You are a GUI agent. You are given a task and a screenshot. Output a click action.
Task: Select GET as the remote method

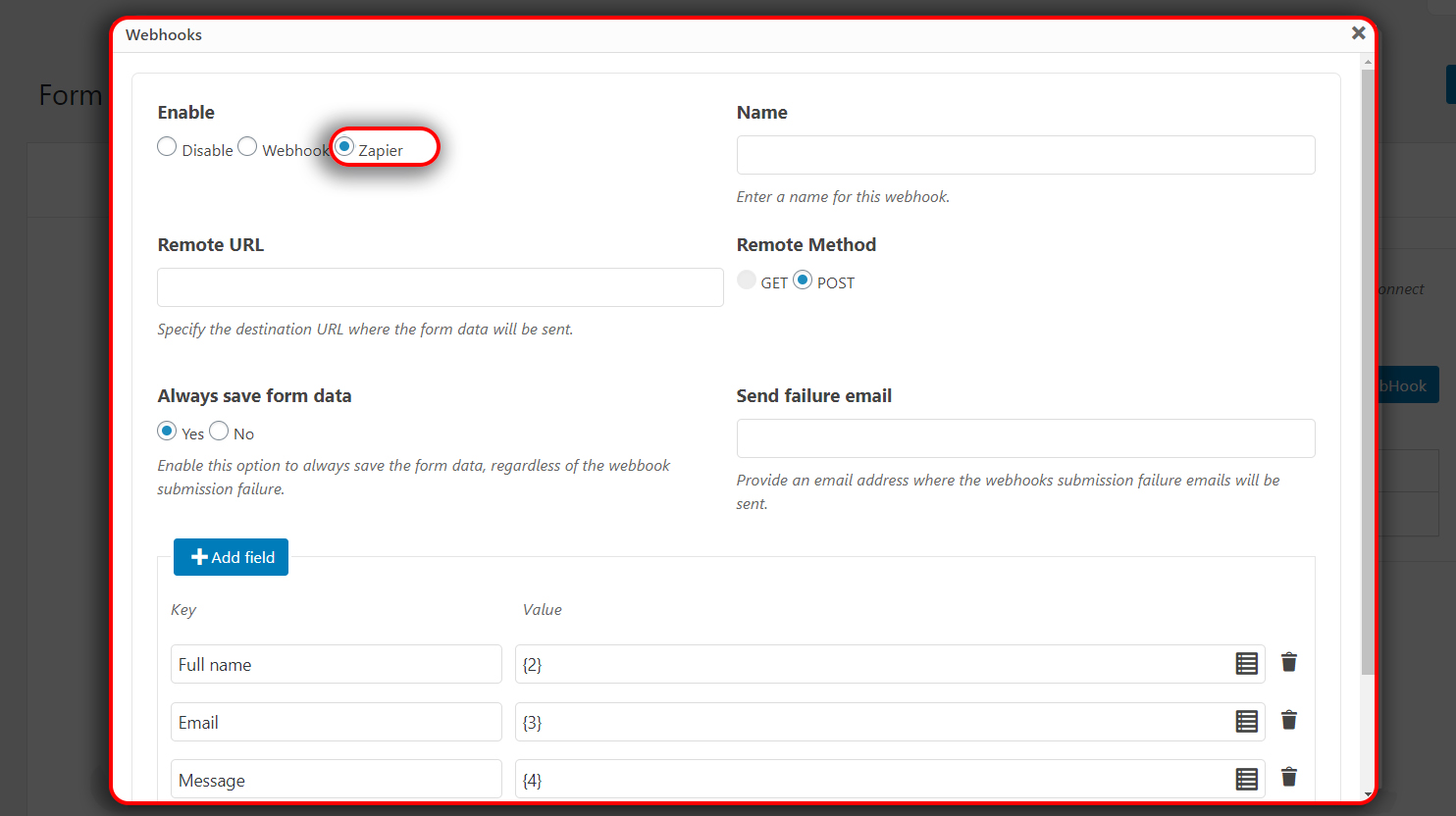[x=747, y=280]
